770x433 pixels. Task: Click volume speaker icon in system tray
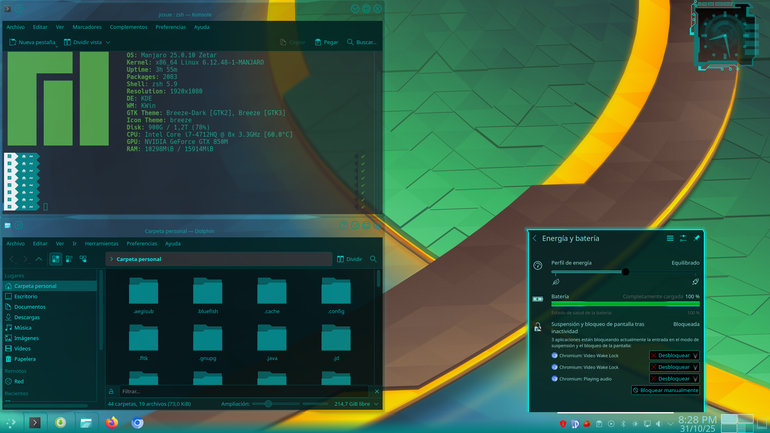tap(659, 424)
